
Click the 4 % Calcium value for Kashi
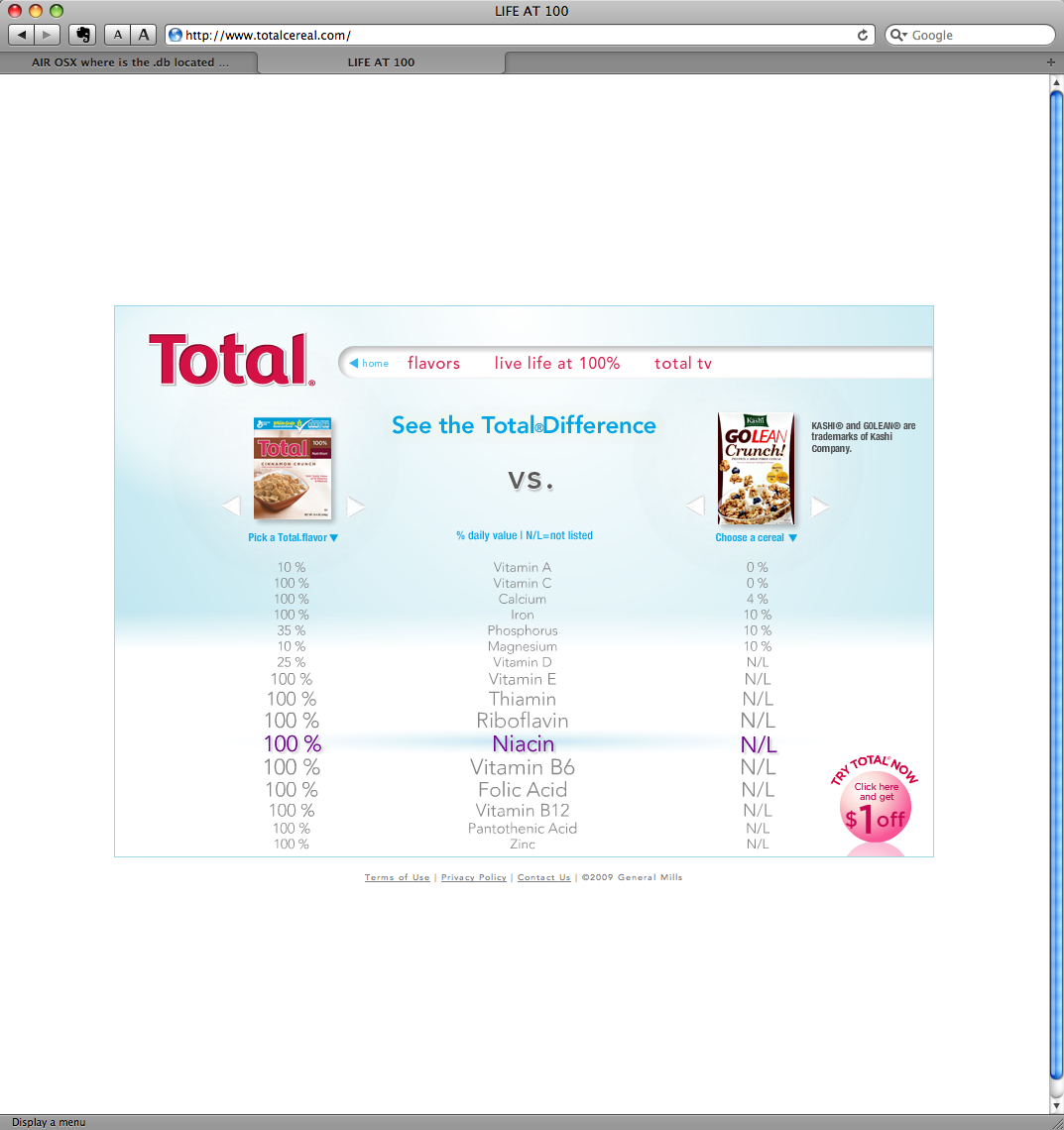coord(757,599)
